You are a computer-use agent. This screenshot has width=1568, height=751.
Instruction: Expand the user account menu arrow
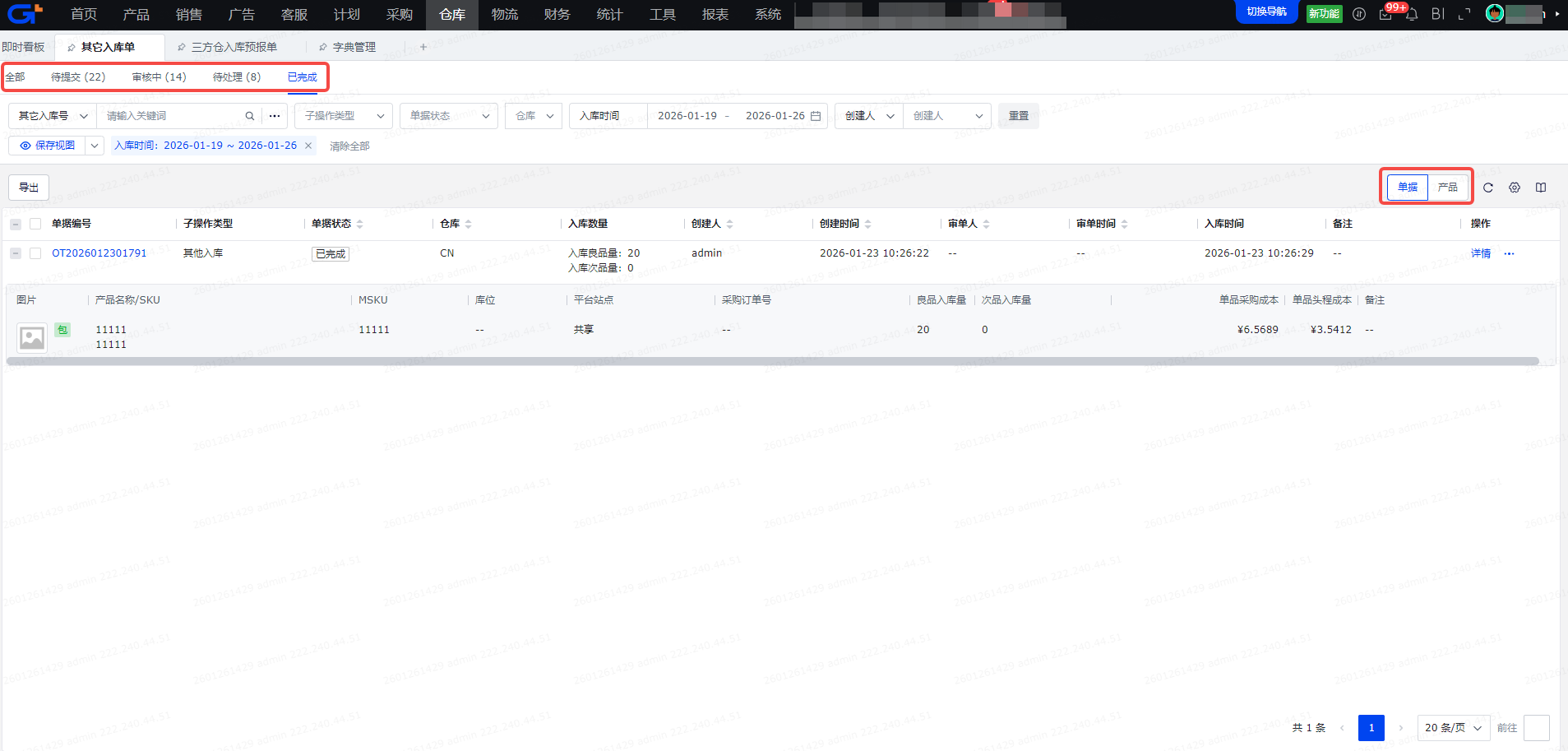[1557, 14]
